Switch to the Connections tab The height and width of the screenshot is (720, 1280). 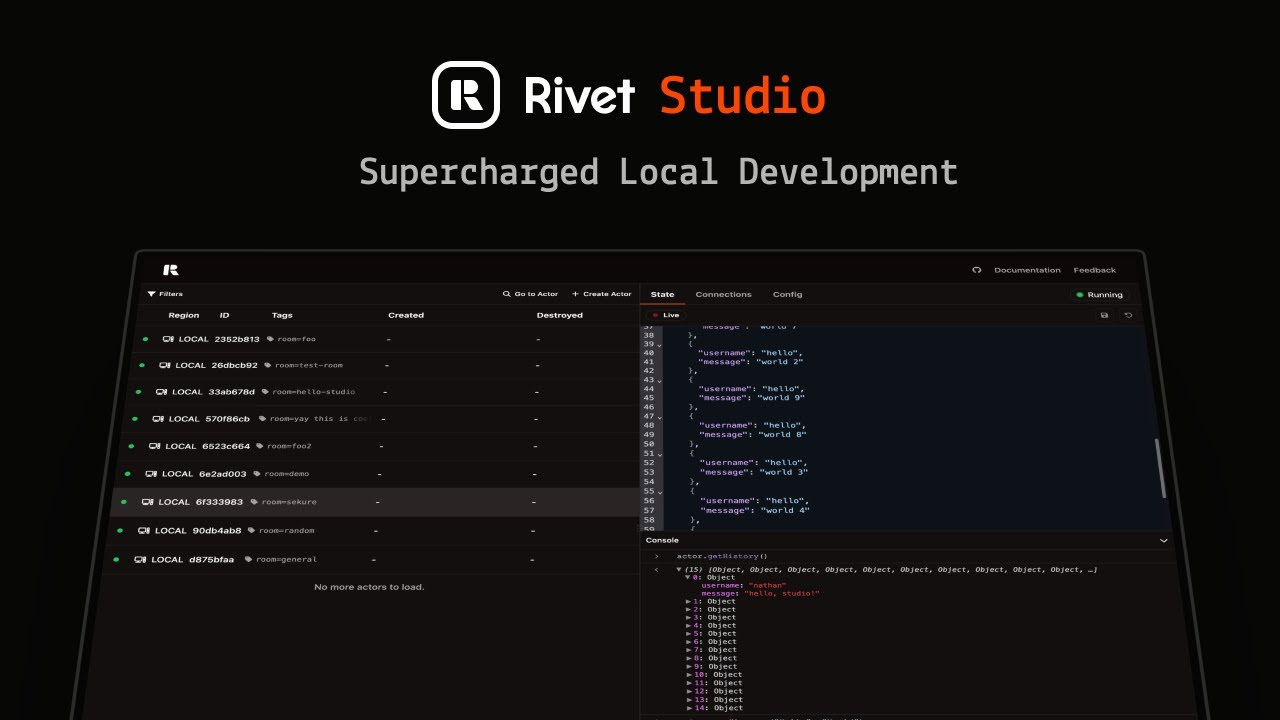click(x=723, y=295)
